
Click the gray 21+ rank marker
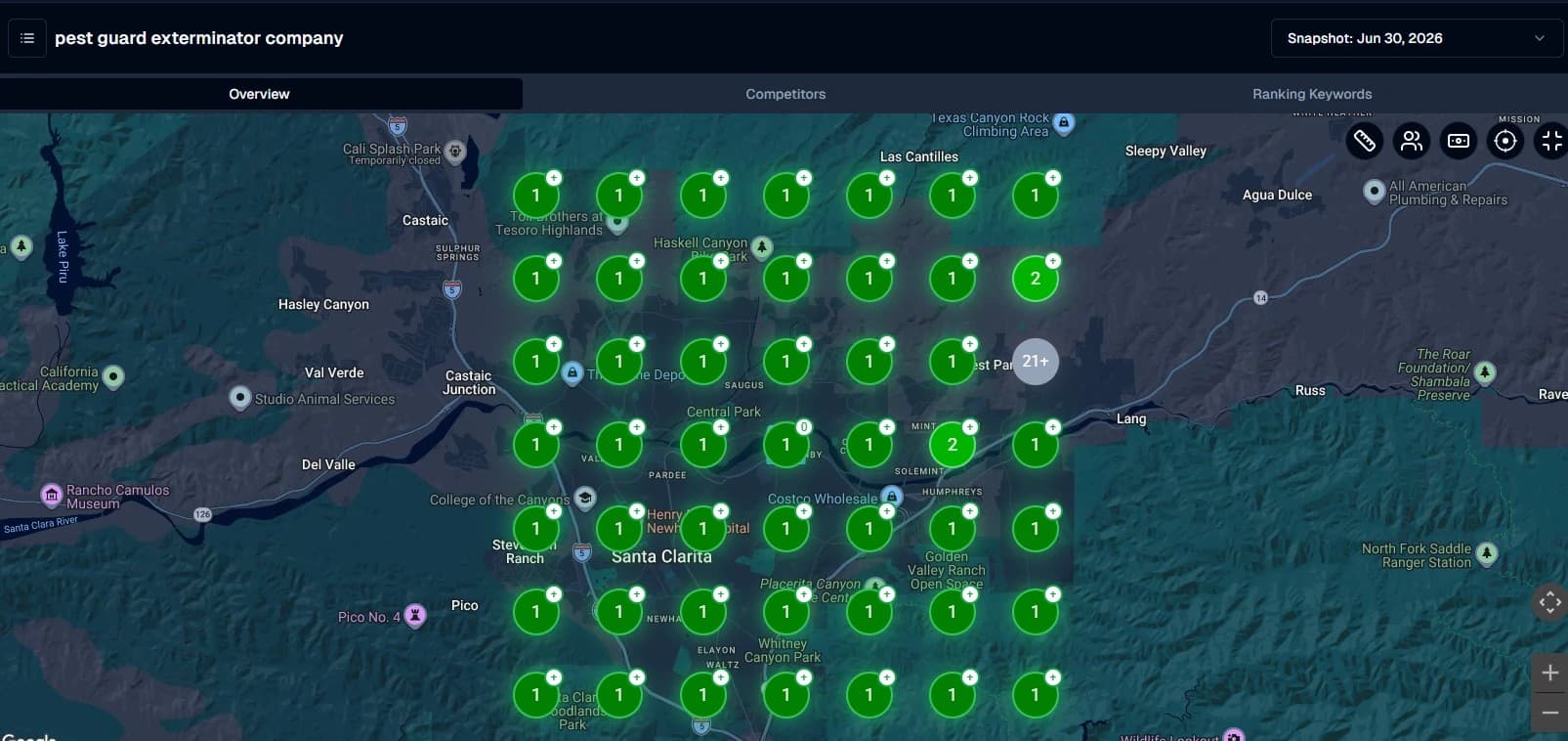1036,362
